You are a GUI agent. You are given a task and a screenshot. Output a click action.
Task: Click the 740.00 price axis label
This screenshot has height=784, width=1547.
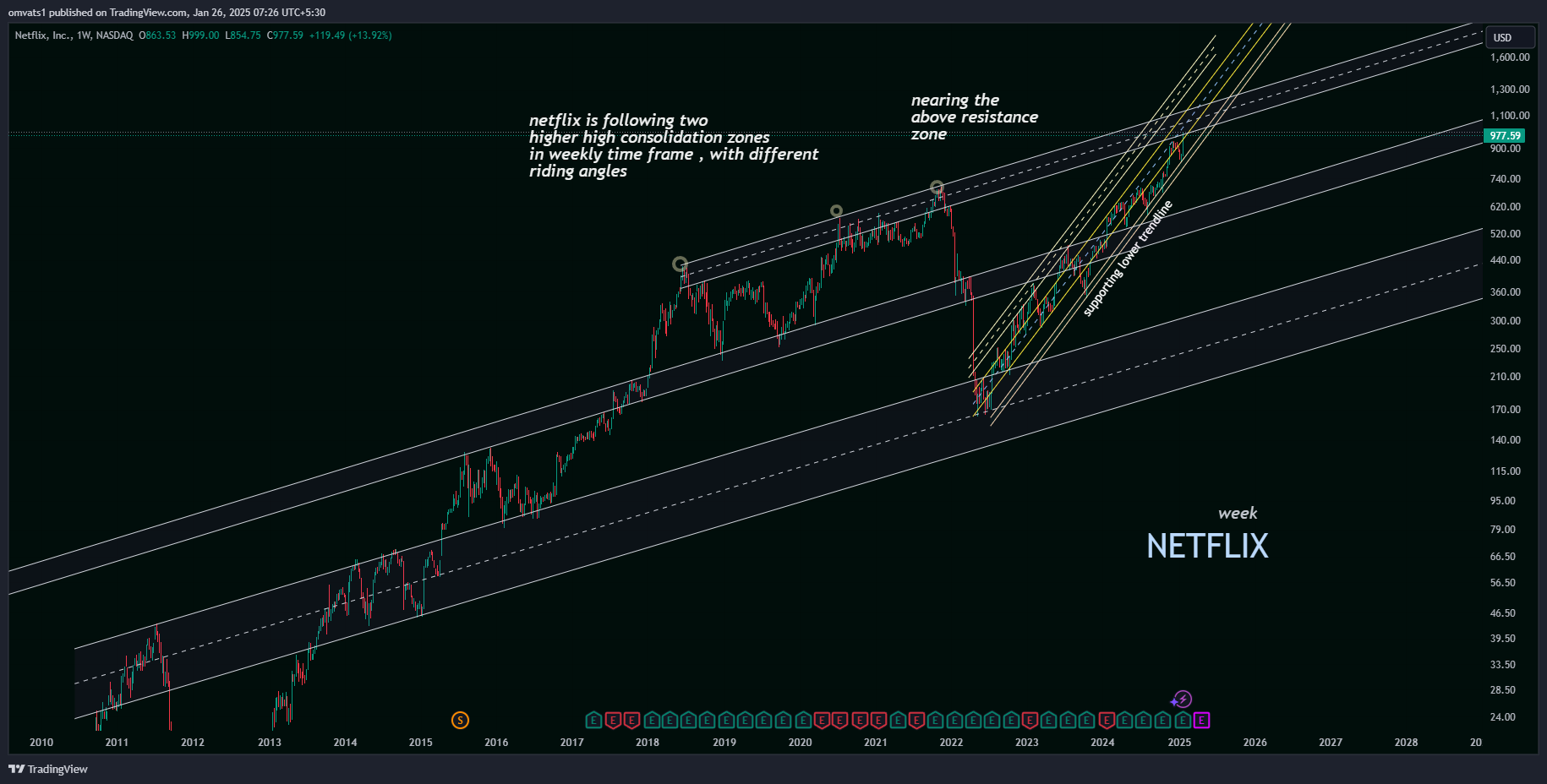click(1506, 179)
